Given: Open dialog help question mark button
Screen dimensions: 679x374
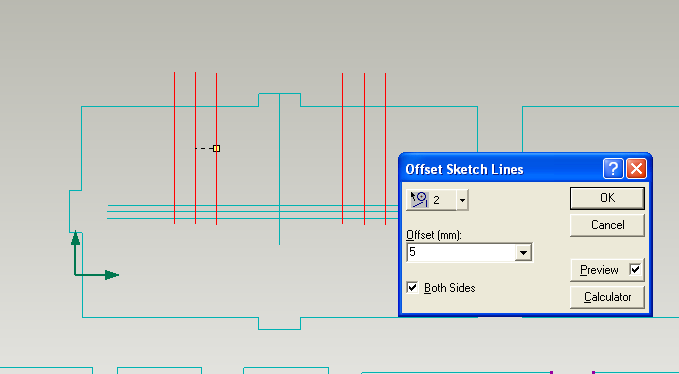Looking at the screenshot, I should [613, 169].
